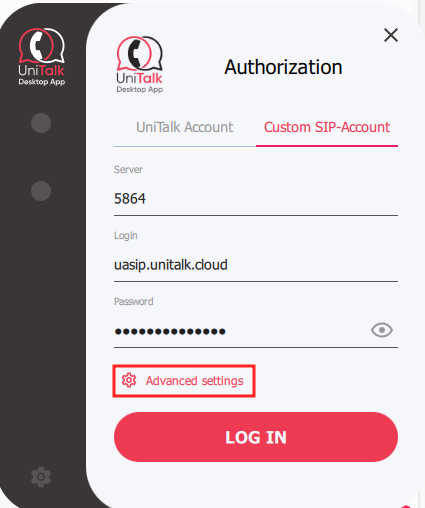Screen dimensions: 425x508
Task: Click the Authorization heading text
Action: pyautogui.click(x=283, y=67)
